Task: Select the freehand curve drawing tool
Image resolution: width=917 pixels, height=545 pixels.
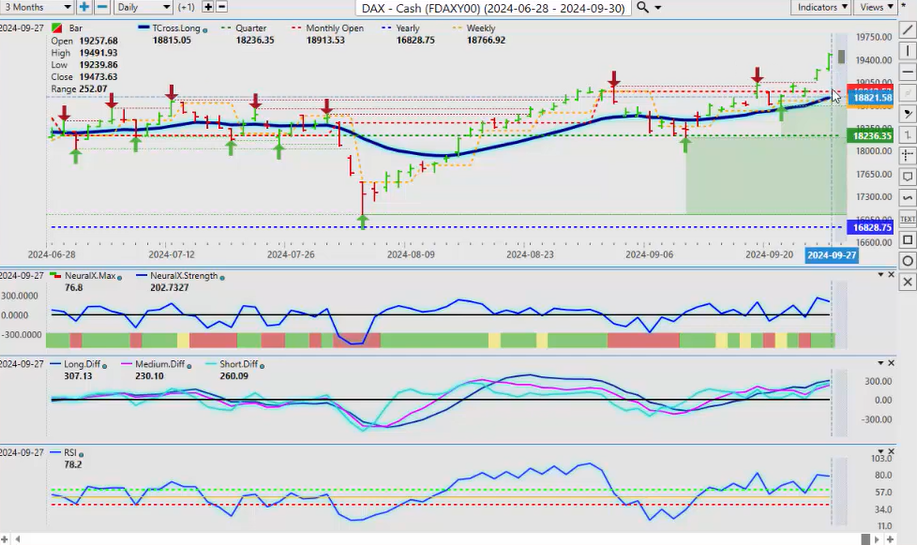Action: 908,198
